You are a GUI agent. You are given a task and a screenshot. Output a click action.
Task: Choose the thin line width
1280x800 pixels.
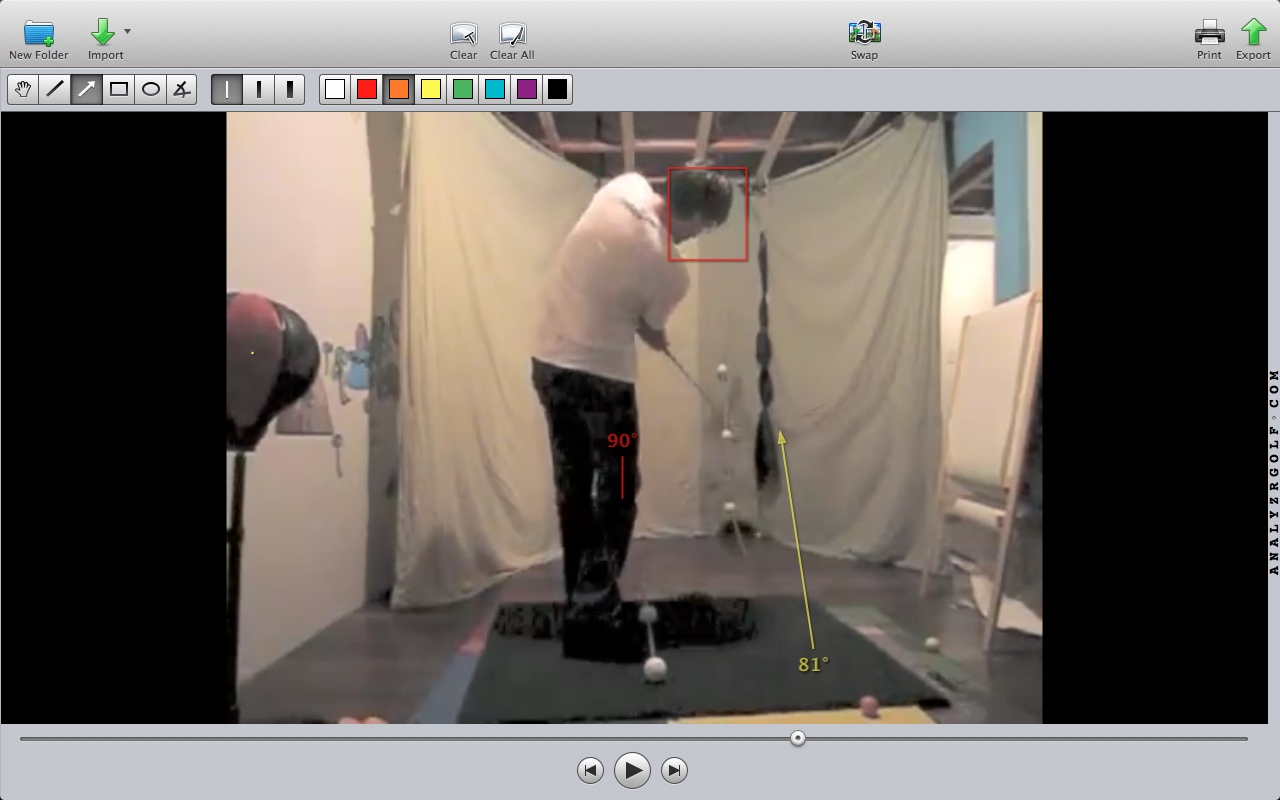227,89
